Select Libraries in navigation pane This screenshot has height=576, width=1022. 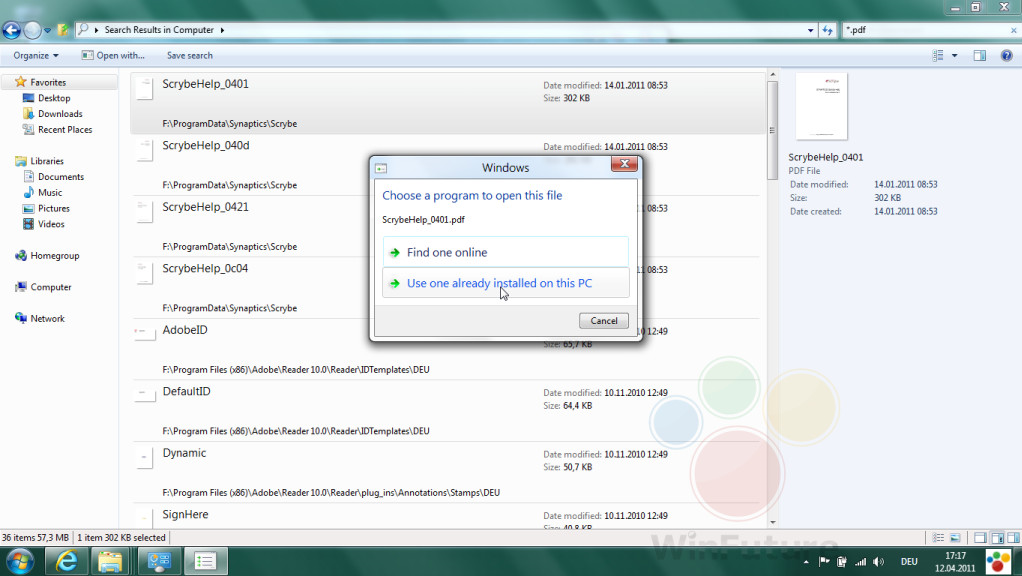[47, 161]
